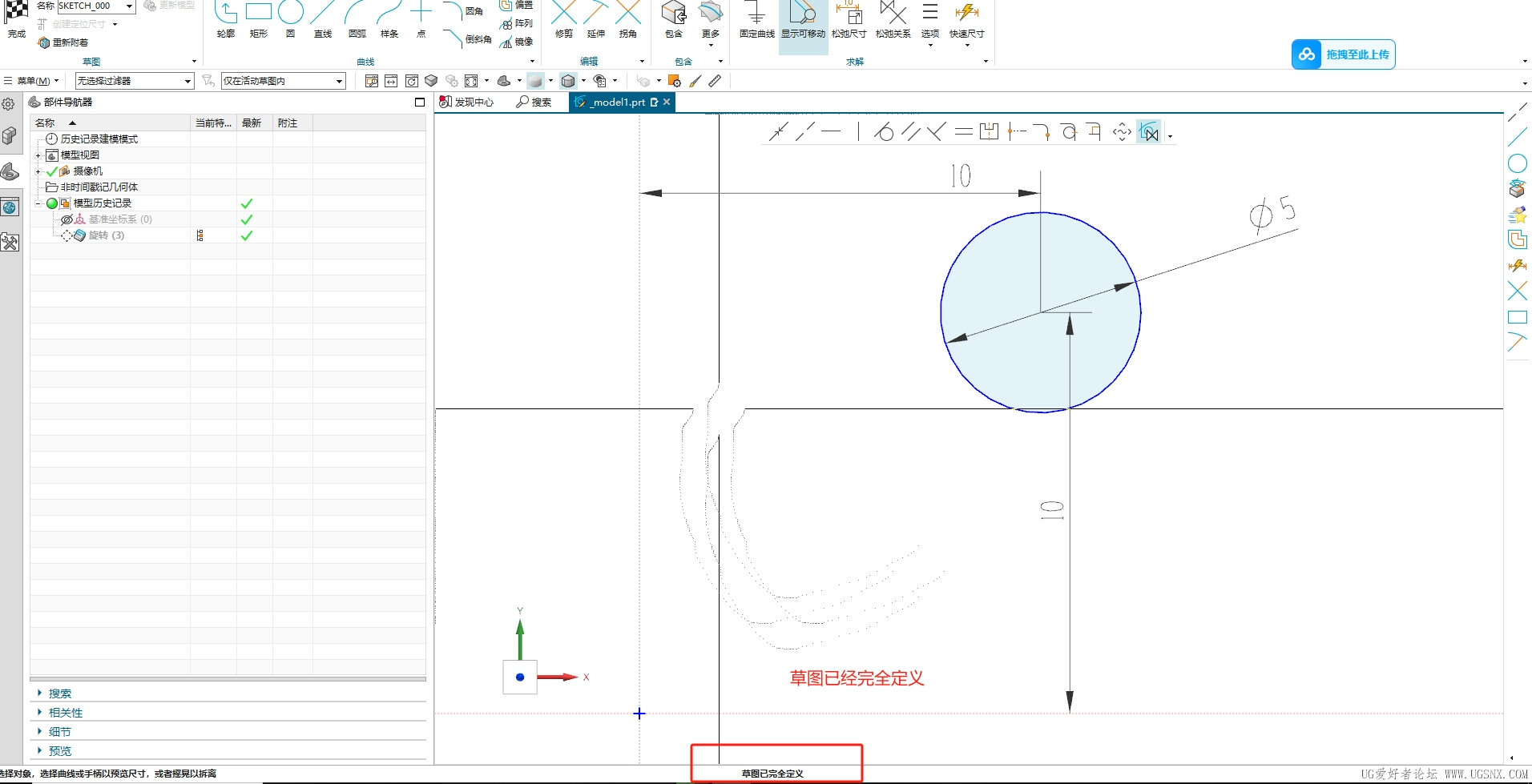Click the 圆角 fillet tool
The width and height of the screenshot is (1532, 784).
click(x=463, y=10)
